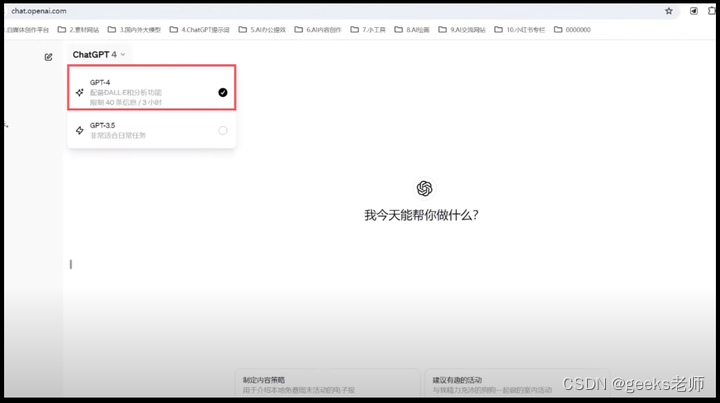Click the 非常适合日常任务 description text
Viewport: 720px width, 403px height.
(118, 136)
